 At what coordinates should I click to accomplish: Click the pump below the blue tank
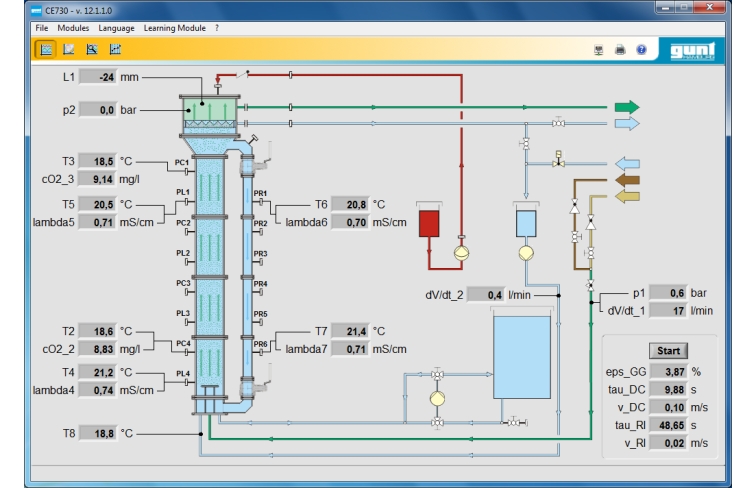525,252
